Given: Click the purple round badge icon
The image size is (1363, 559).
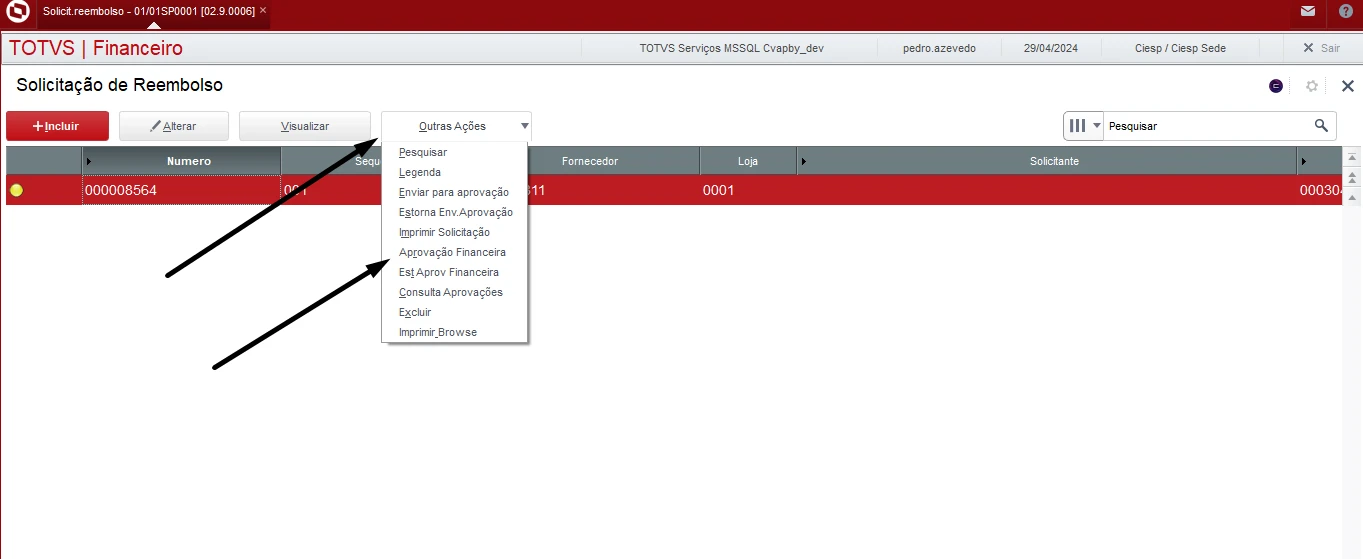Looking at the screenshot, I should (x=1276, y=86).
